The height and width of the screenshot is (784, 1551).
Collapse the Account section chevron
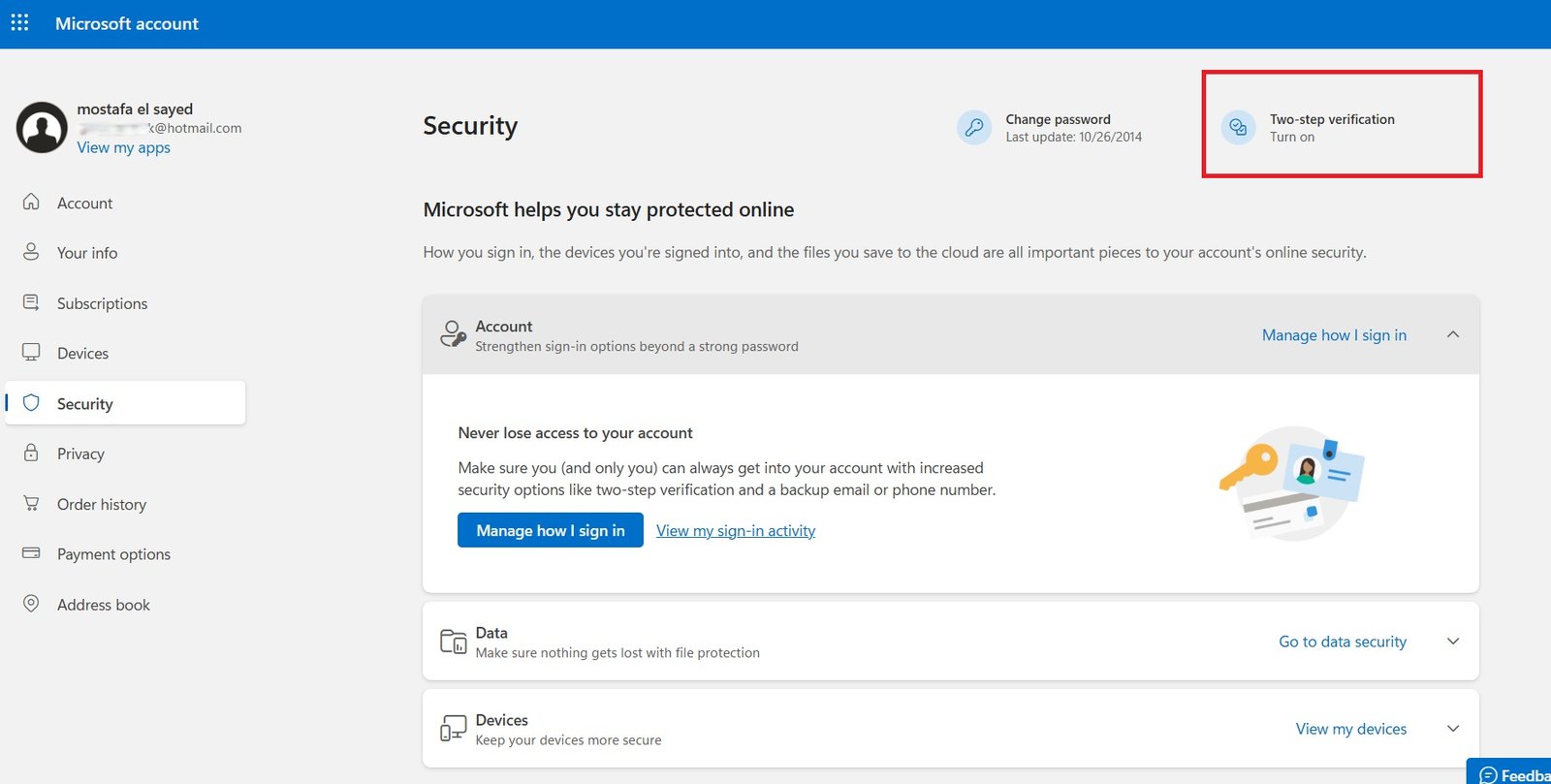click(1452, 334)
